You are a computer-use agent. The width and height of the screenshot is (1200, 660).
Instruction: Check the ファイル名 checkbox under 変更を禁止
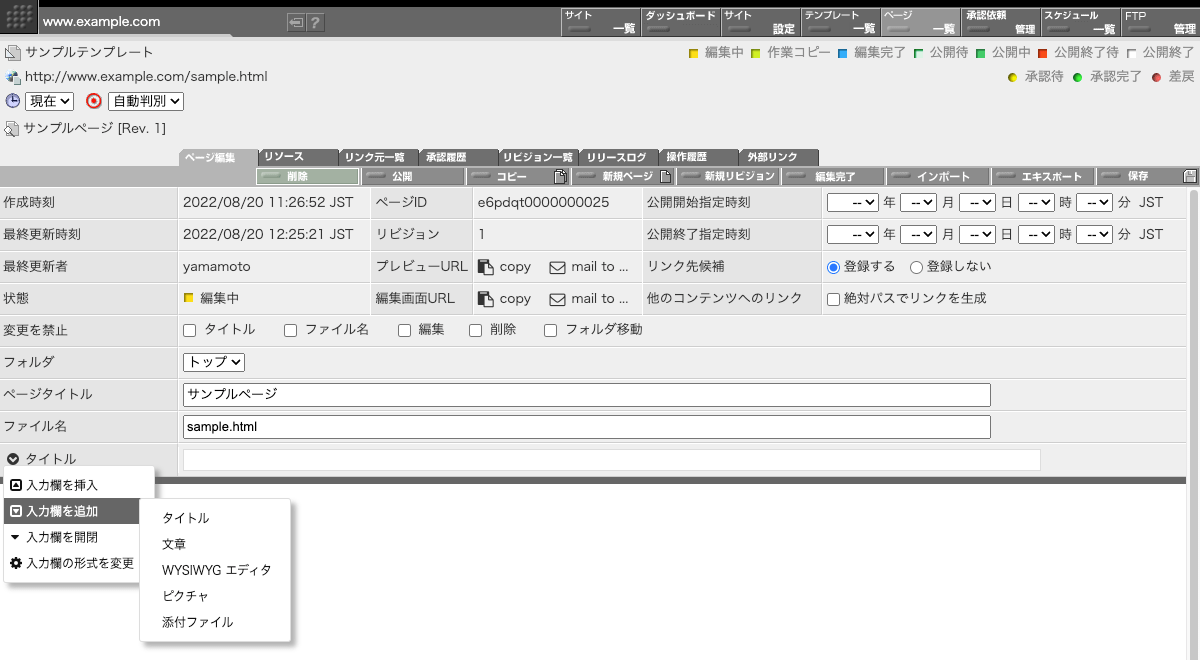tap(289, 330)
